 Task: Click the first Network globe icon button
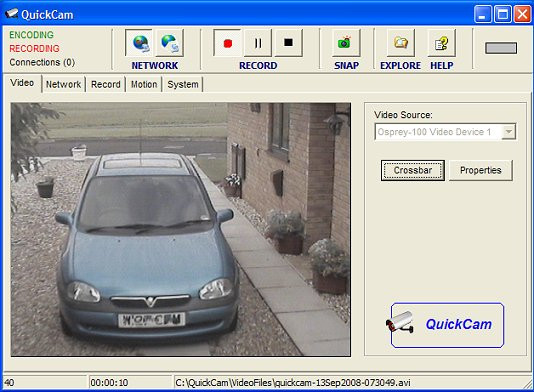[x=139, y=43]
